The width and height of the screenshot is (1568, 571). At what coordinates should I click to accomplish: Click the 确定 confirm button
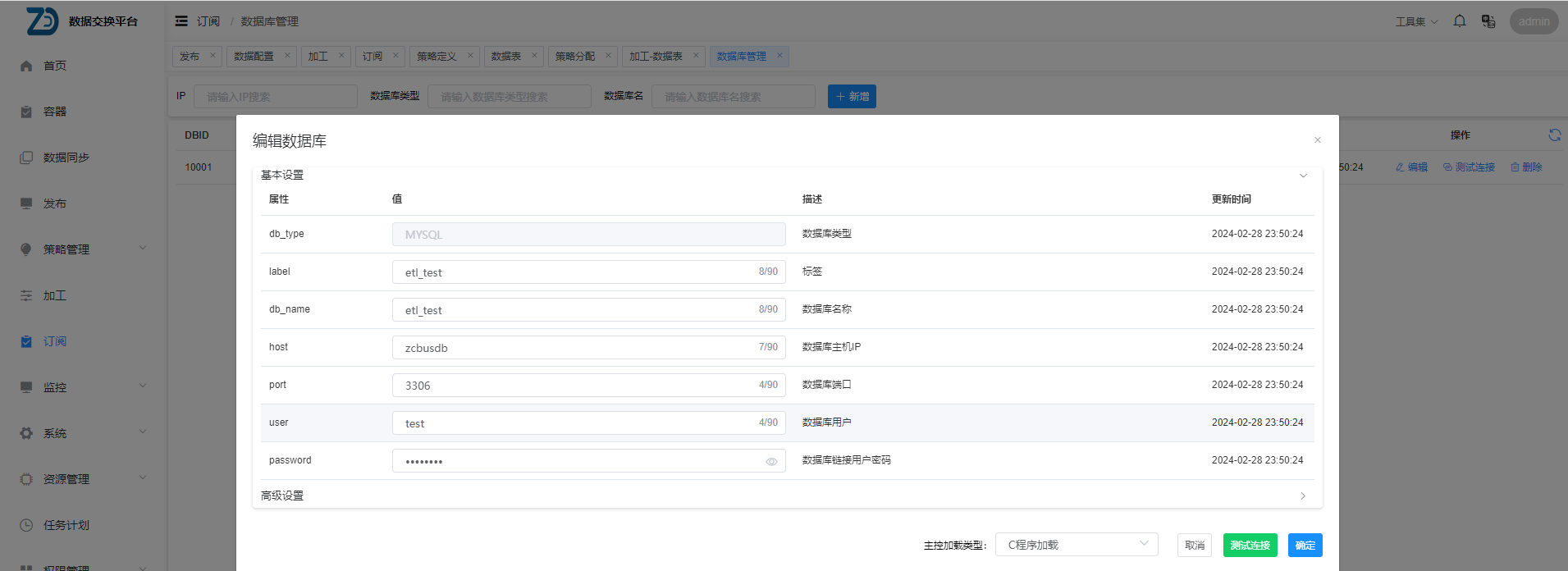(x=1305, y=546)
